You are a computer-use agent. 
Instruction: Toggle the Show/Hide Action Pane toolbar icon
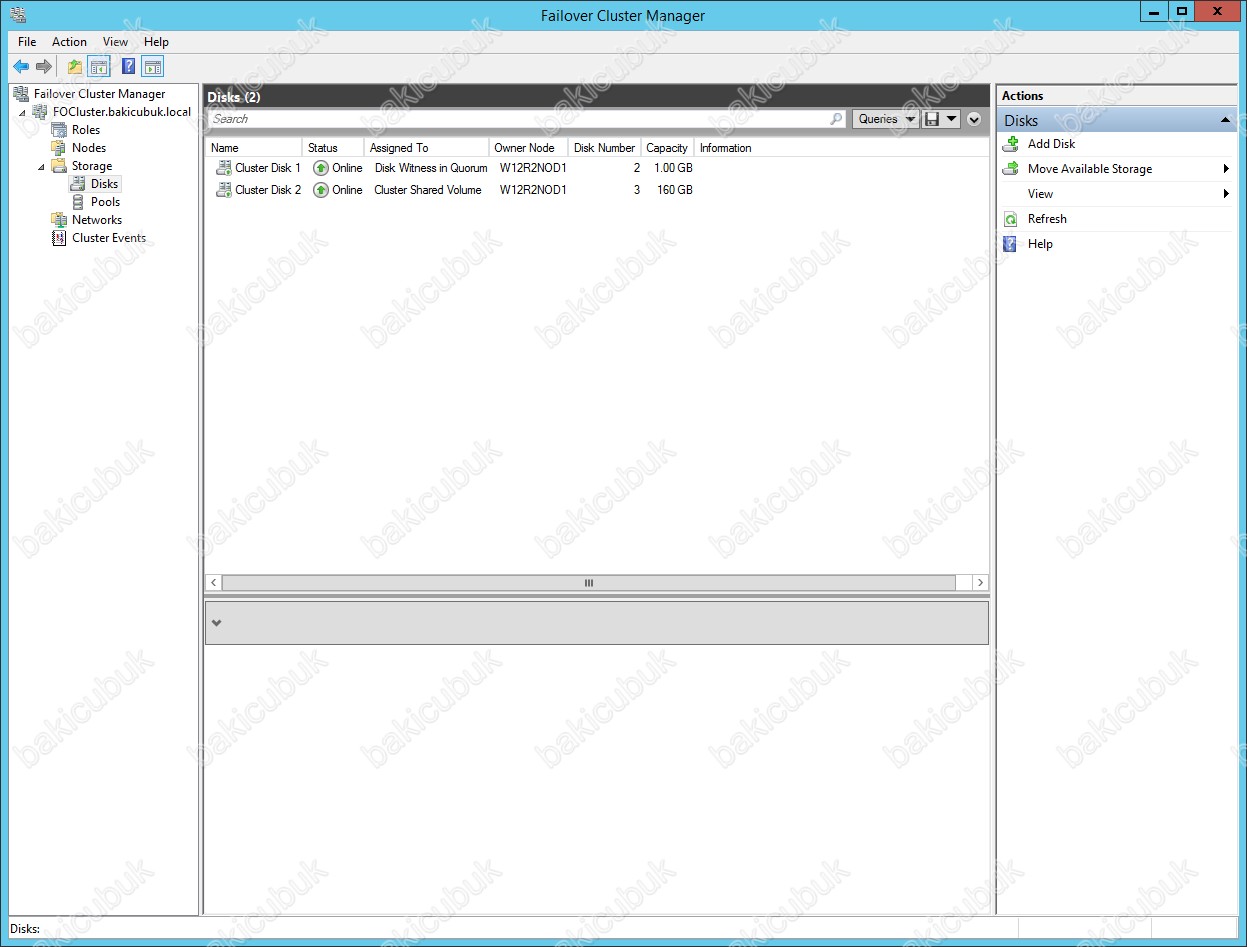point(152,67)
